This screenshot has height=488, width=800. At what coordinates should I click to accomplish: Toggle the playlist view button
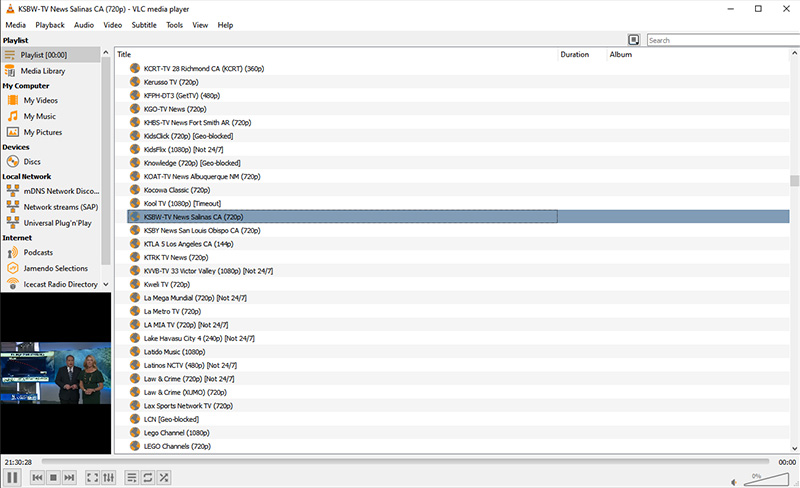[x=132, y=478]
